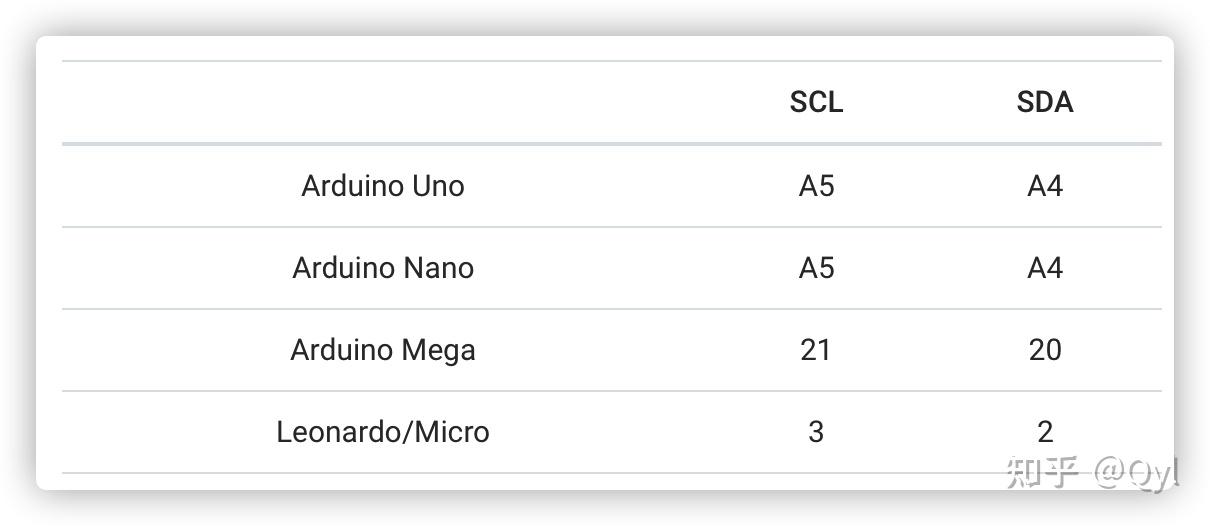Screen dimensions: 1210x526
Task: Select the Arduino Mega row label
Action: 383,350
